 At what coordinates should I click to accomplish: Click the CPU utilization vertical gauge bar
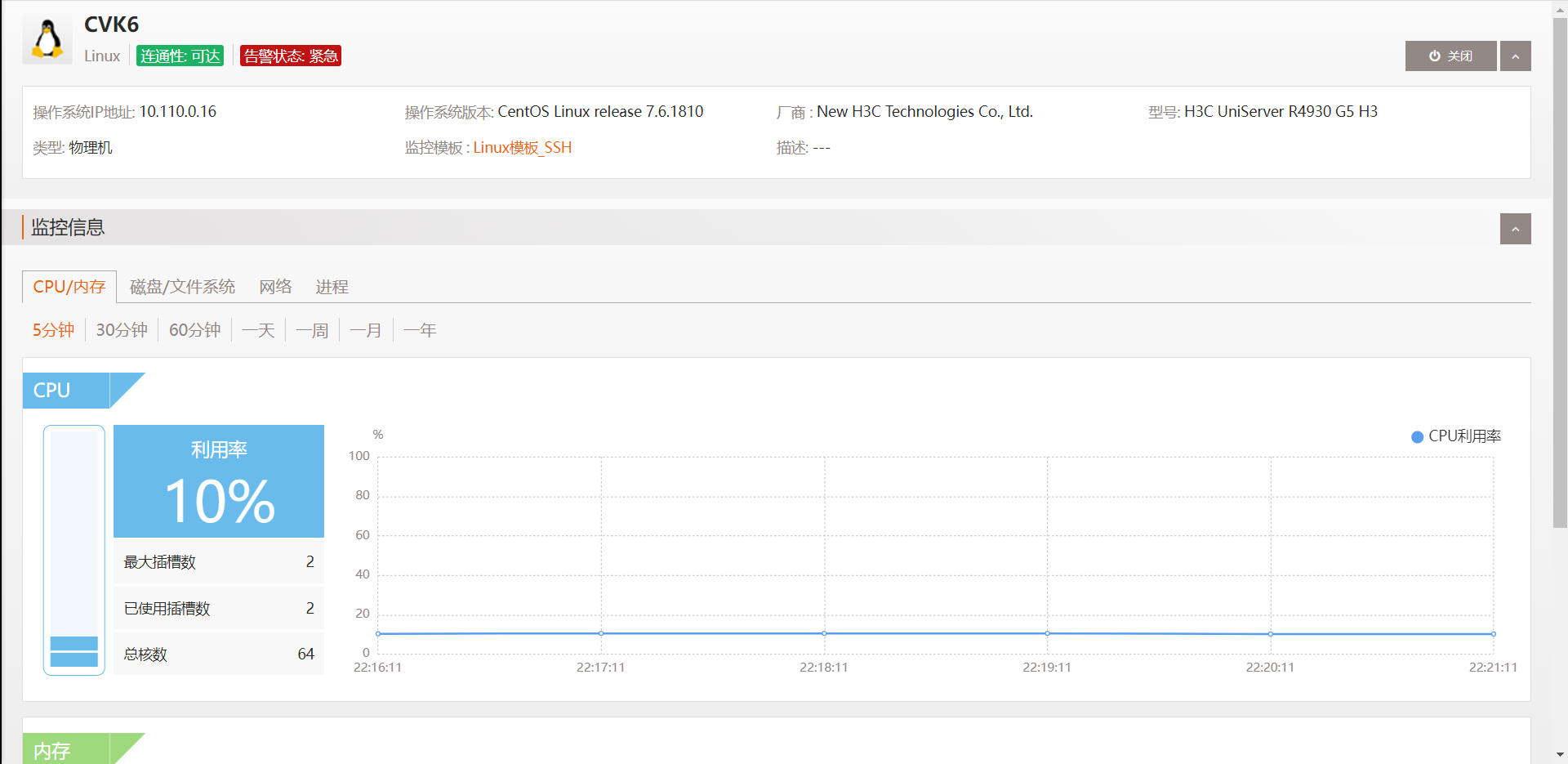(x=74, y=550)
